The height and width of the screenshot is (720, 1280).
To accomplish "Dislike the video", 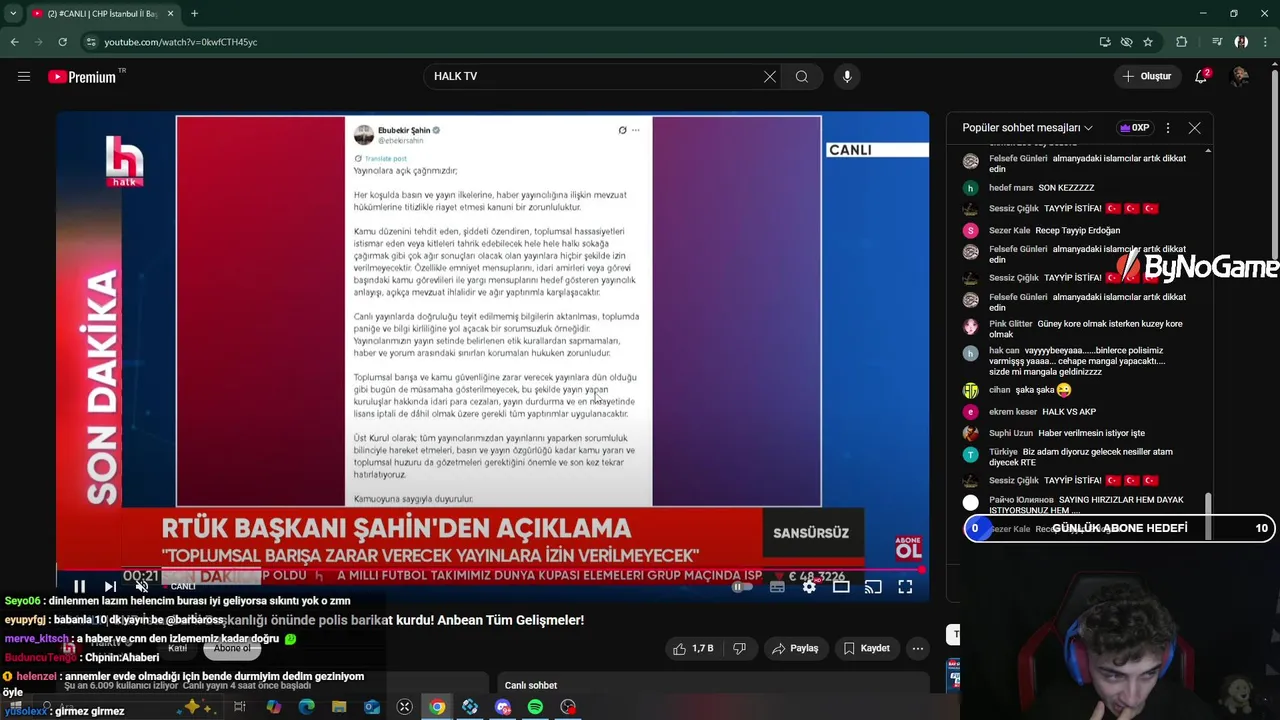I will coord(739,648).
